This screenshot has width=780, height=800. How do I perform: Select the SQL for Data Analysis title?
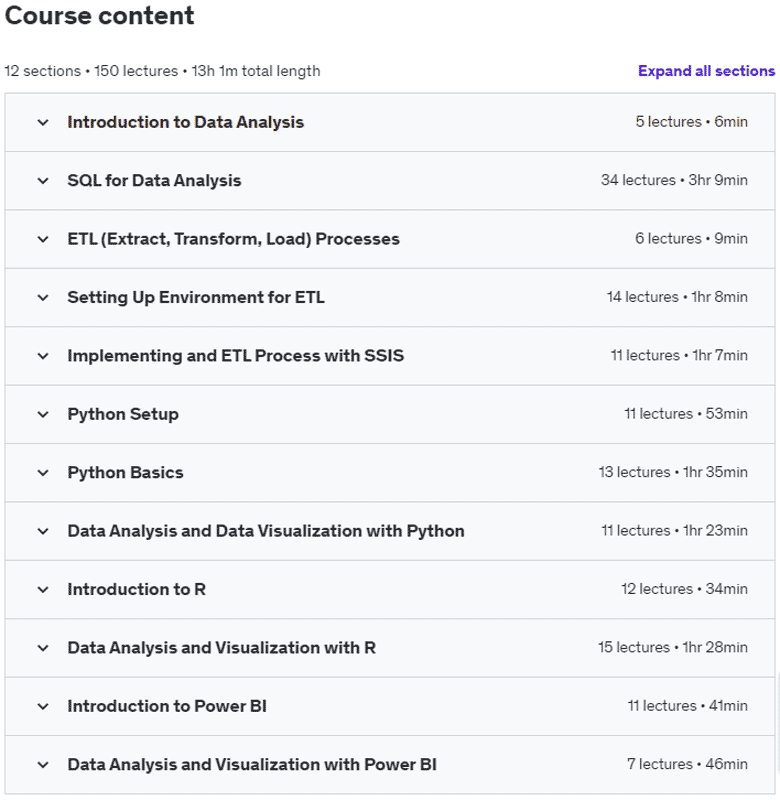point(154,181)
